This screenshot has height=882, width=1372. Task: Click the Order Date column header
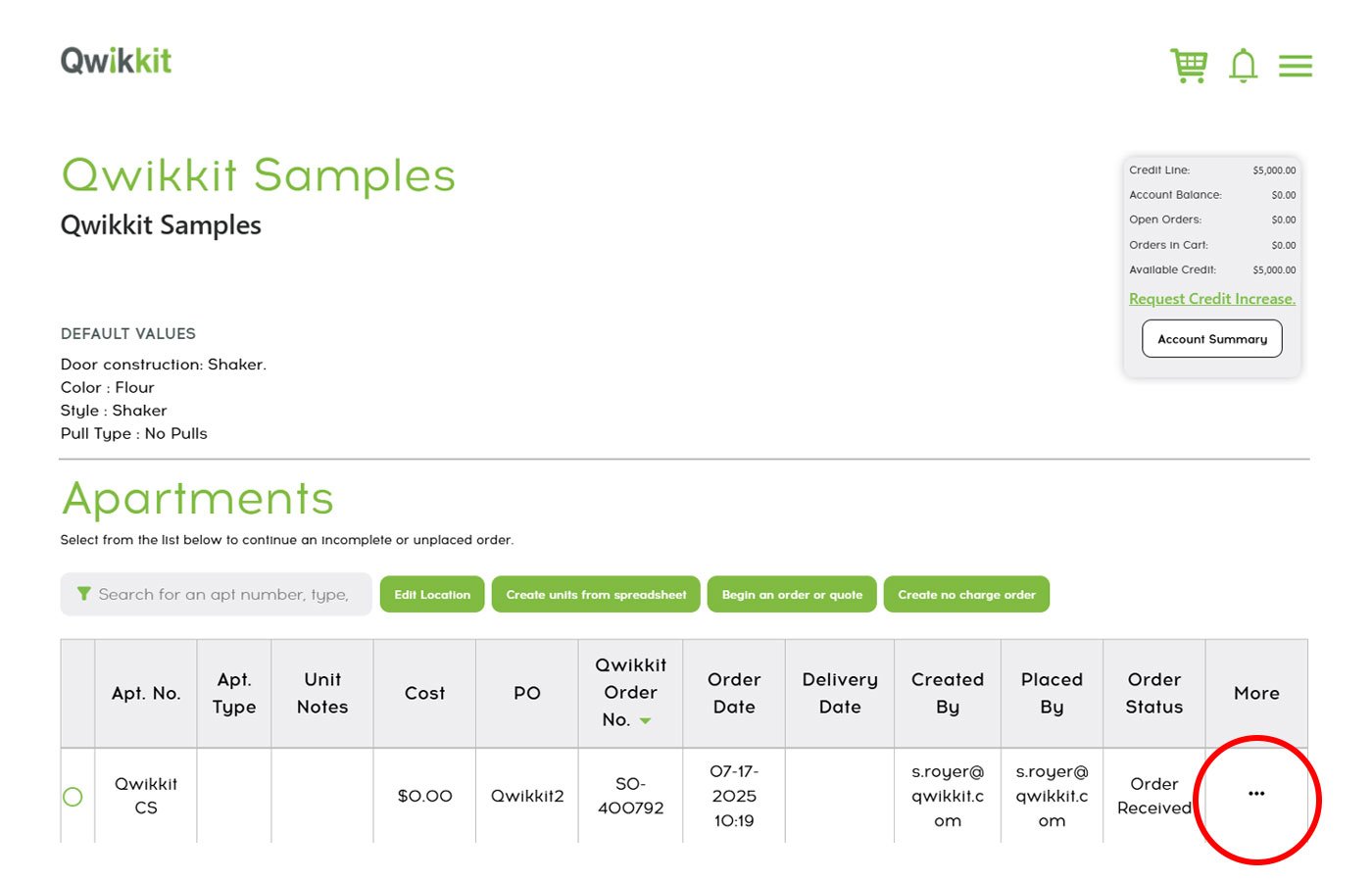(734, 693)
